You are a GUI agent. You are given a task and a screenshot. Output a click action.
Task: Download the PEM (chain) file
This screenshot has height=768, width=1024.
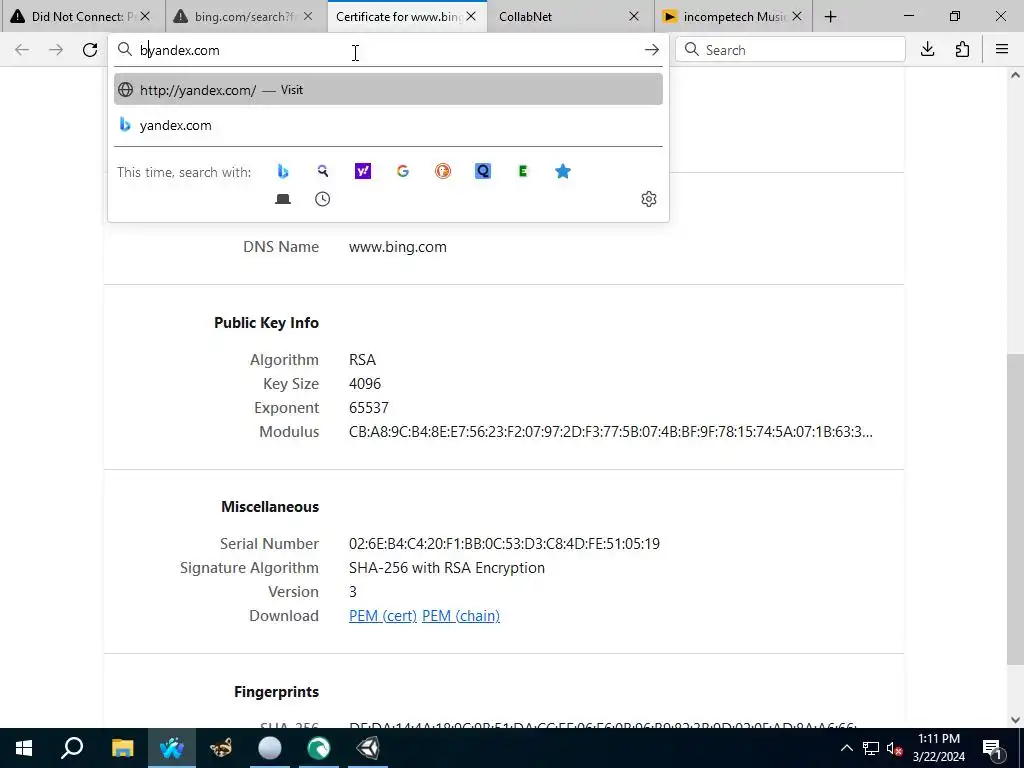point(461,616)
